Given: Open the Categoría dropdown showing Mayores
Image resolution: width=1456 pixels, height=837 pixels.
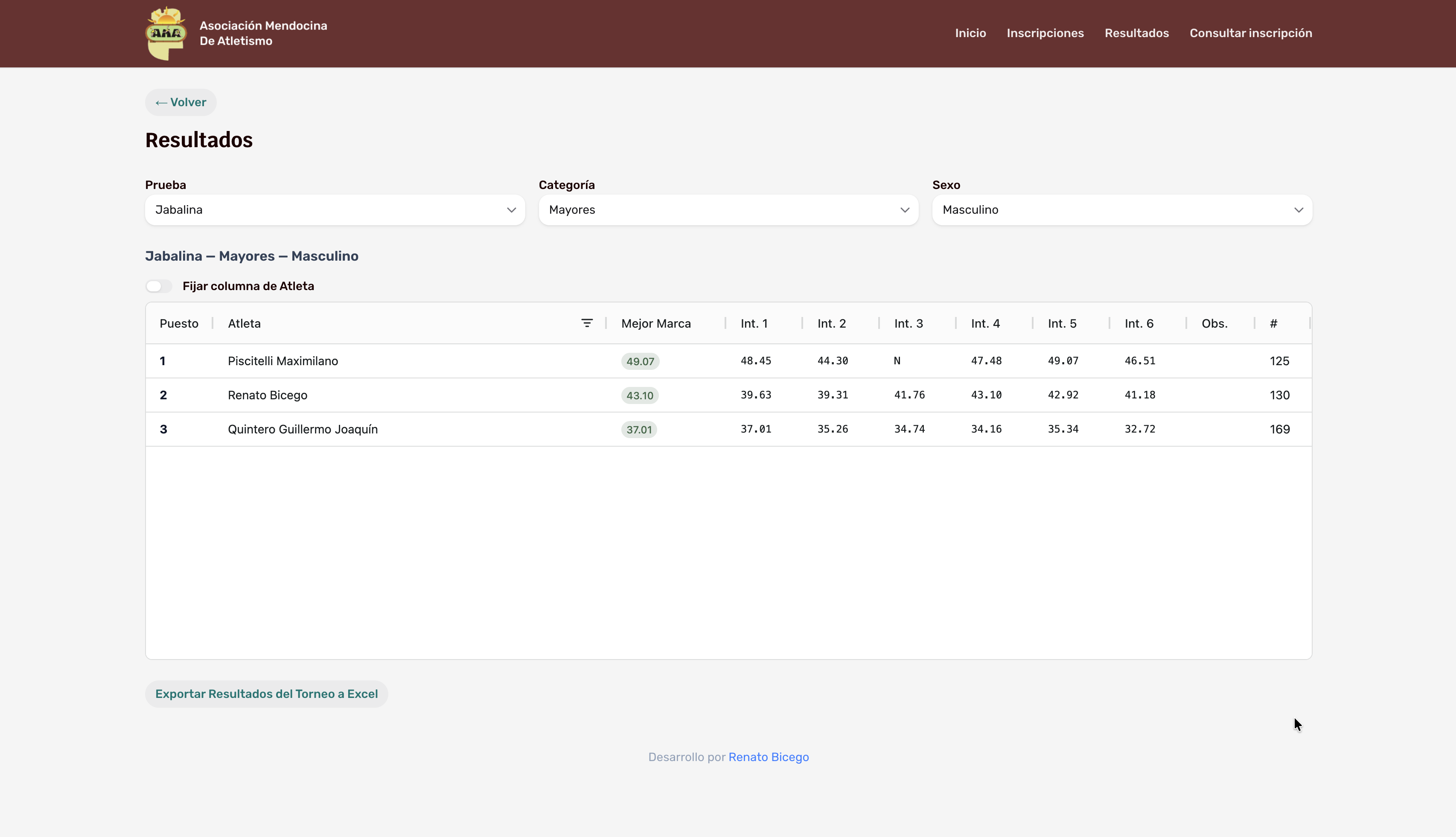Looking at the screenshot, I should [728, 210].
